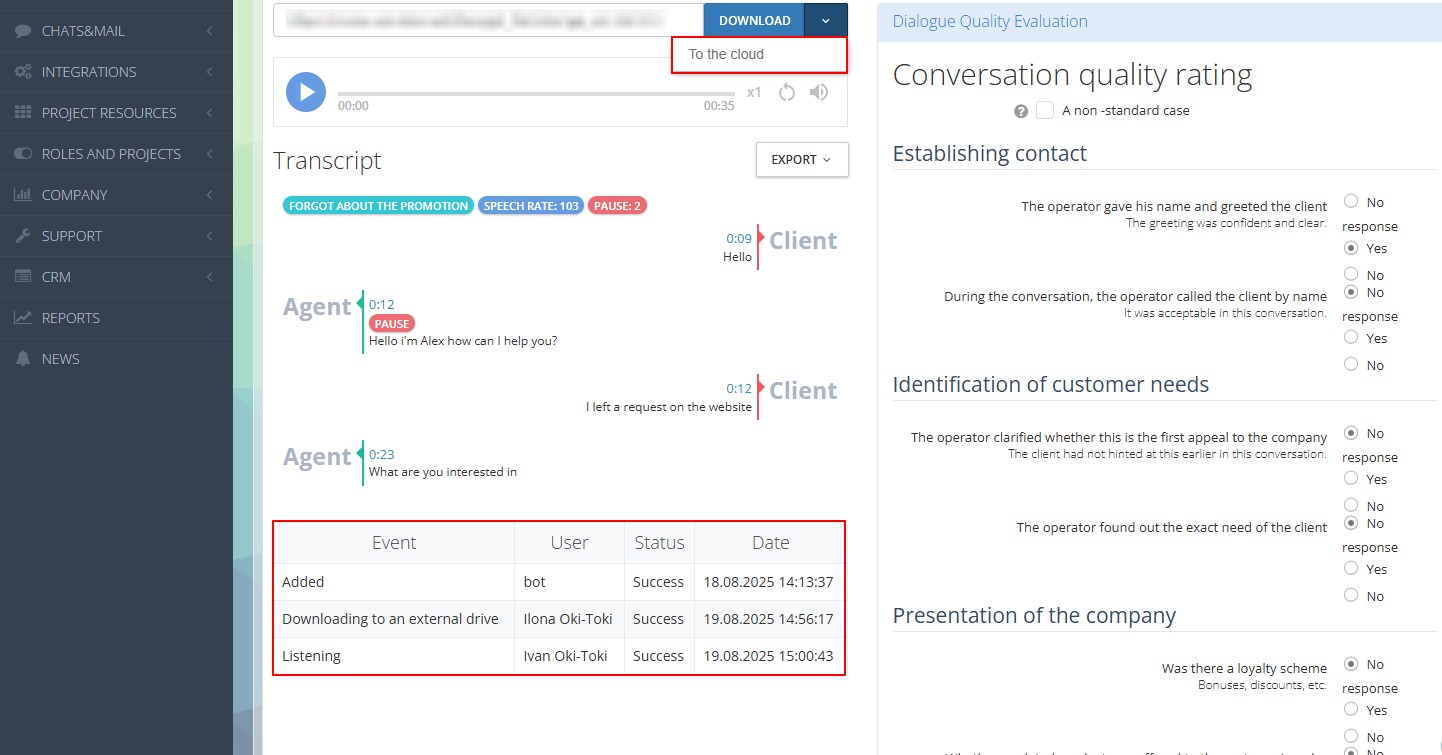Screen dimensions: 1442x755
Task: Play the call recording audio
Action: point(306,92)
